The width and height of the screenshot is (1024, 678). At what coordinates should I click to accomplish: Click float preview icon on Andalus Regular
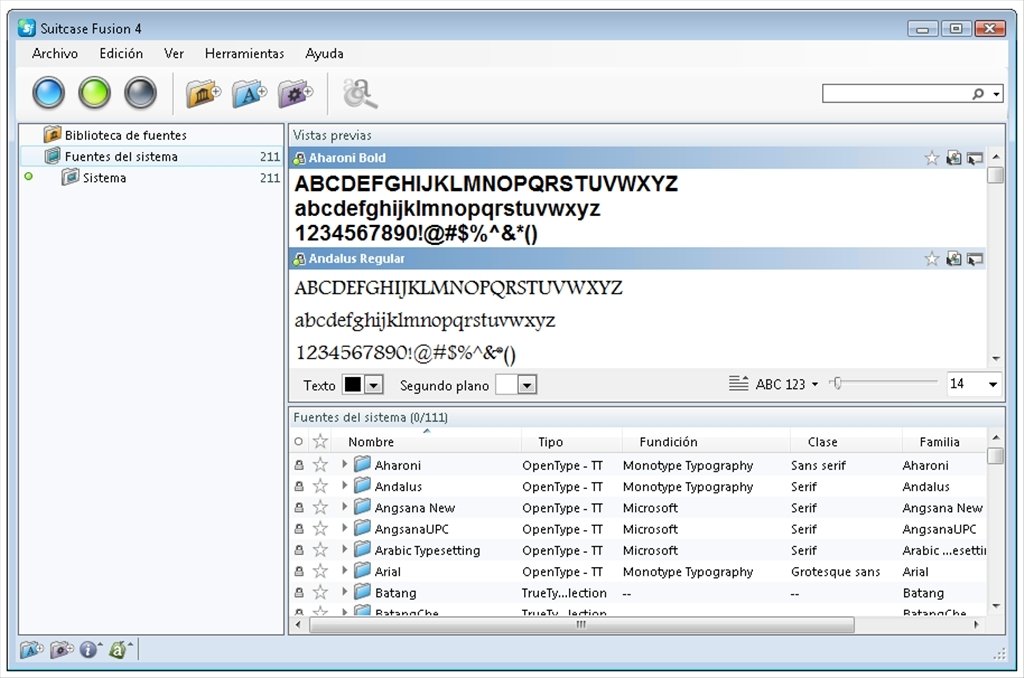tap(974, 259)
